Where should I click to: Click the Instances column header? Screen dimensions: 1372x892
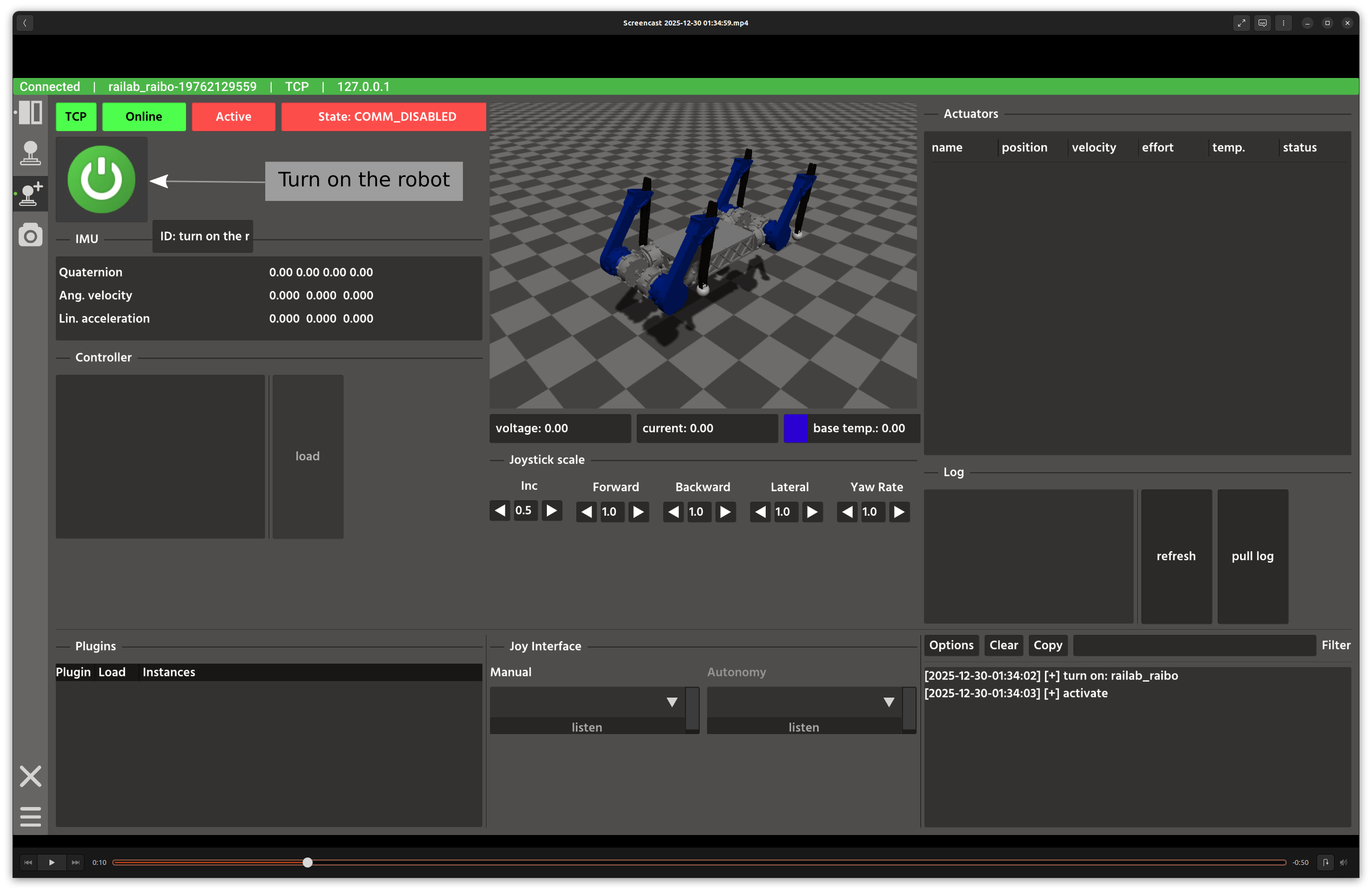tap(168, 672)
